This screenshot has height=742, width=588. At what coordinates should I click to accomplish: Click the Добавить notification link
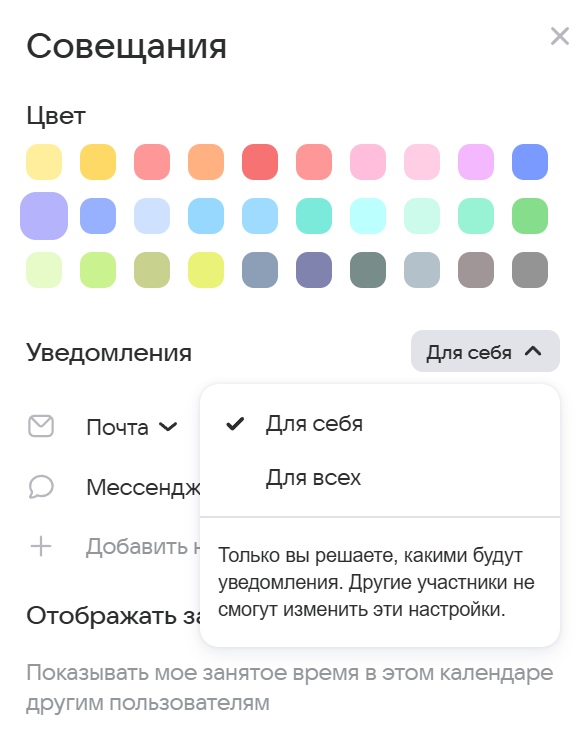pos(143,546)
